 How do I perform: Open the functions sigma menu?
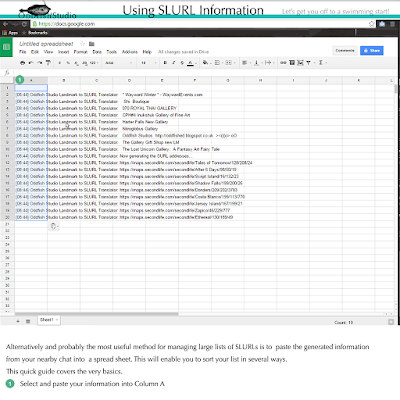click(321, 63)
